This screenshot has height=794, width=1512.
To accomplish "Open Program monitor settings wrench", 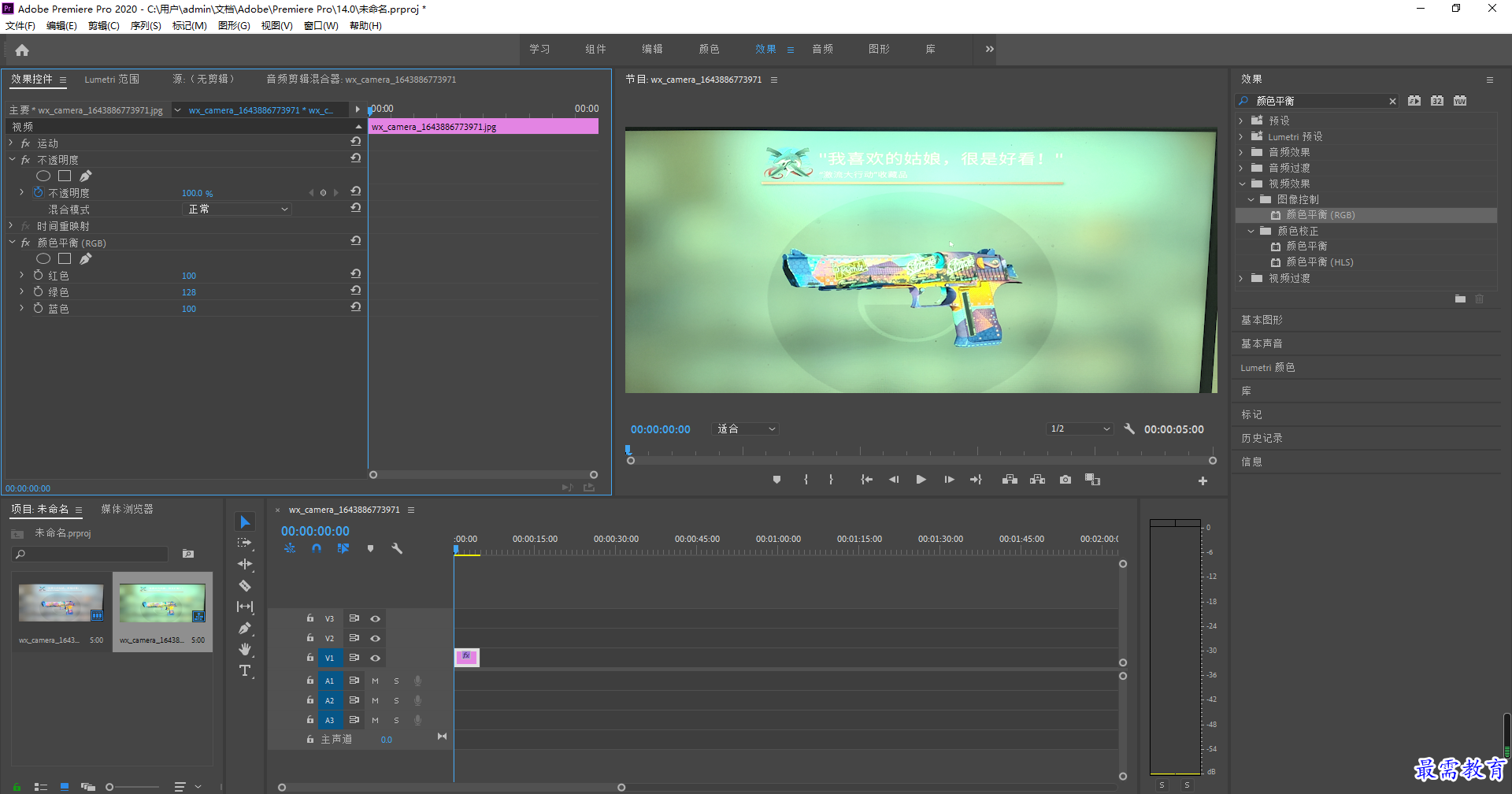I will click(1129, 429).
